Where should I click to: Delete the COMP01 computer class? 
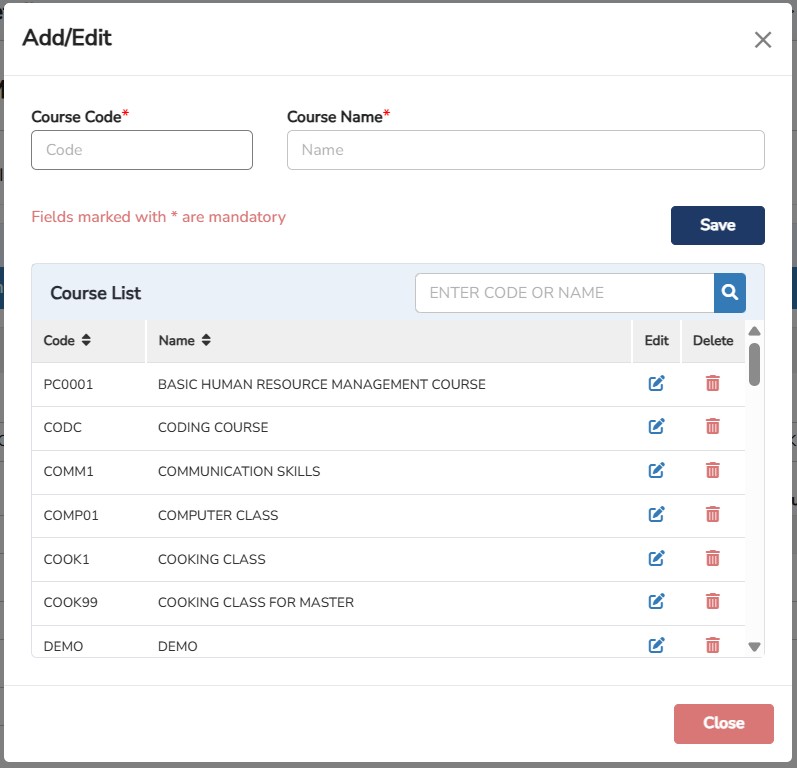tap(712, 515)
